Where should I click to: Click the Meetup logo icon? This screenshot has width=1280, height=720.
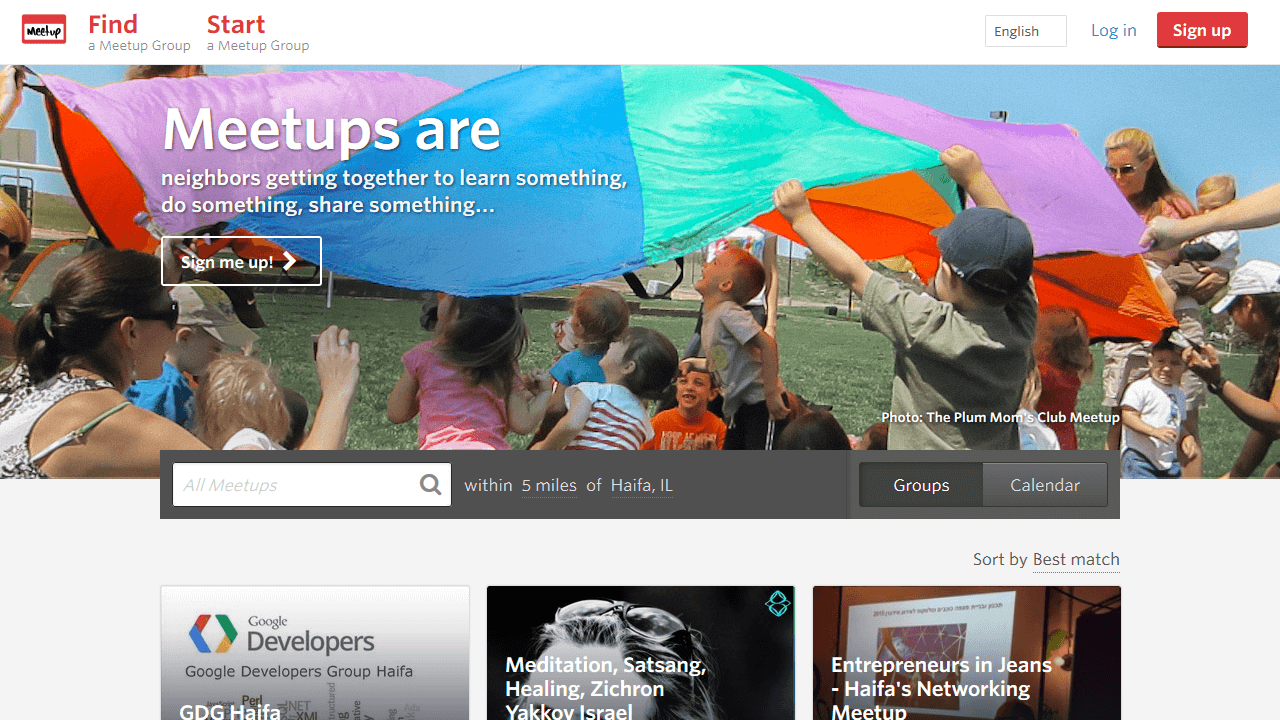44,30
